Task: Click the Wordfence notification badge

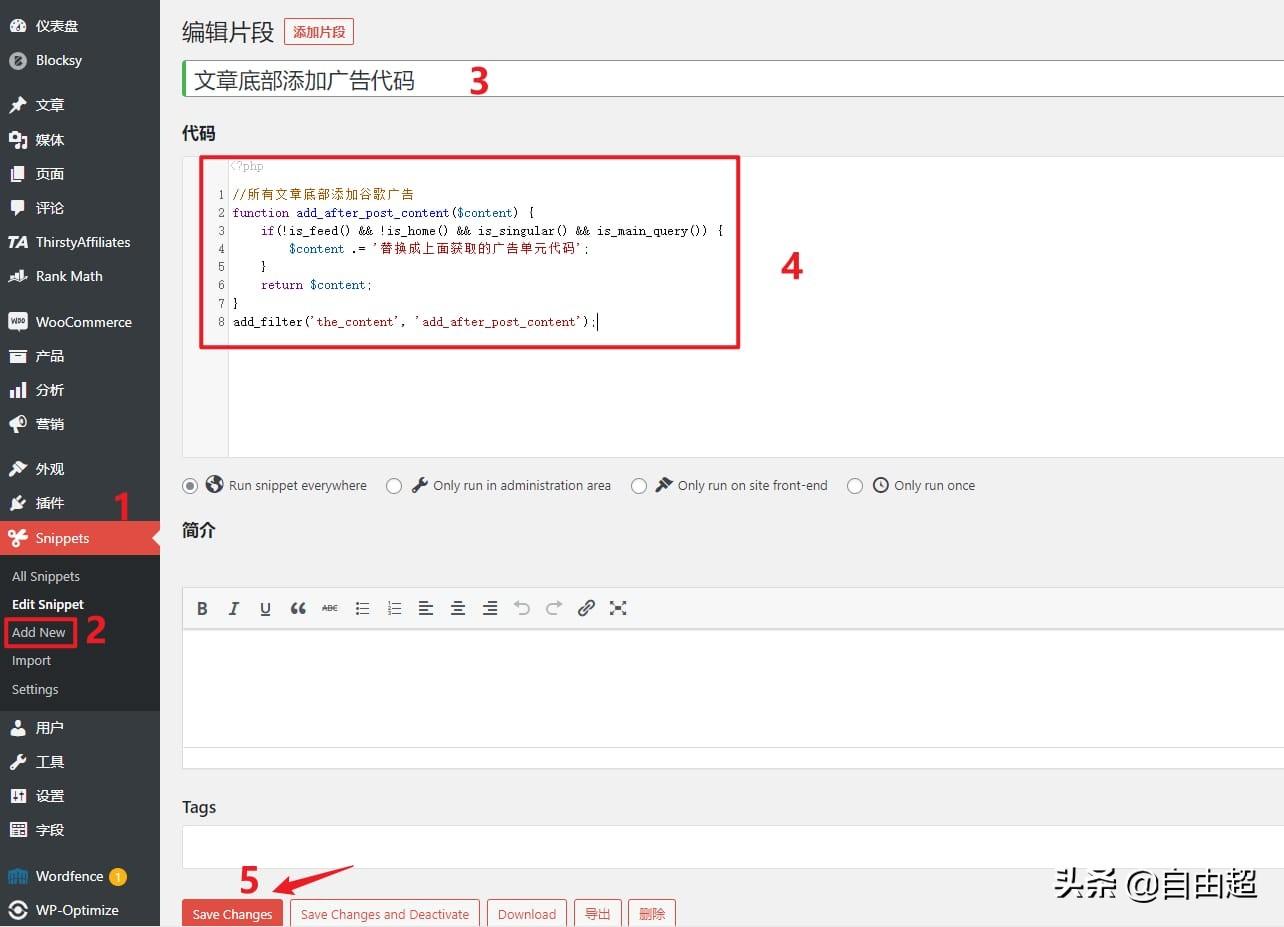Action: pos(118,877)
